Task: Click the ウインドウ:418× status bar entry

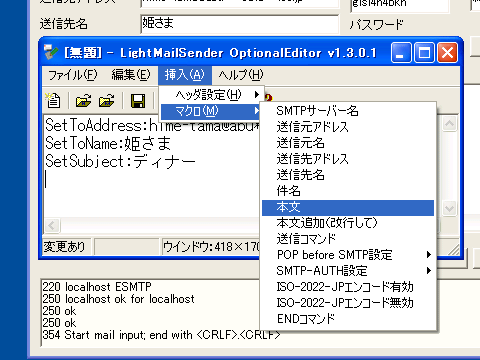Action: (x=211, y=247)
